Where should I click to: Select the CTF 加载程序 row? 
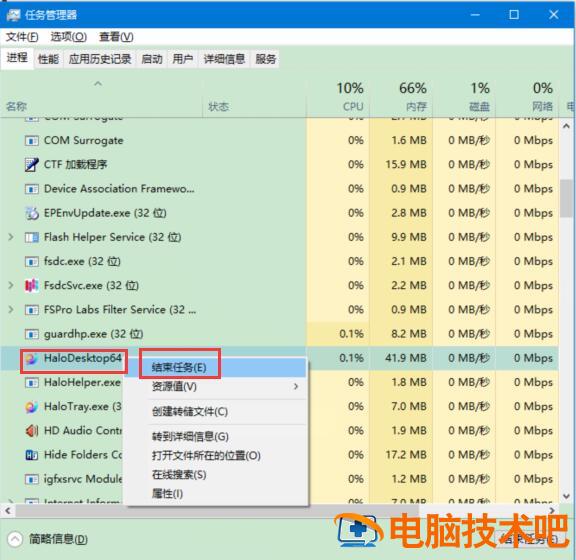click(279, 164)
